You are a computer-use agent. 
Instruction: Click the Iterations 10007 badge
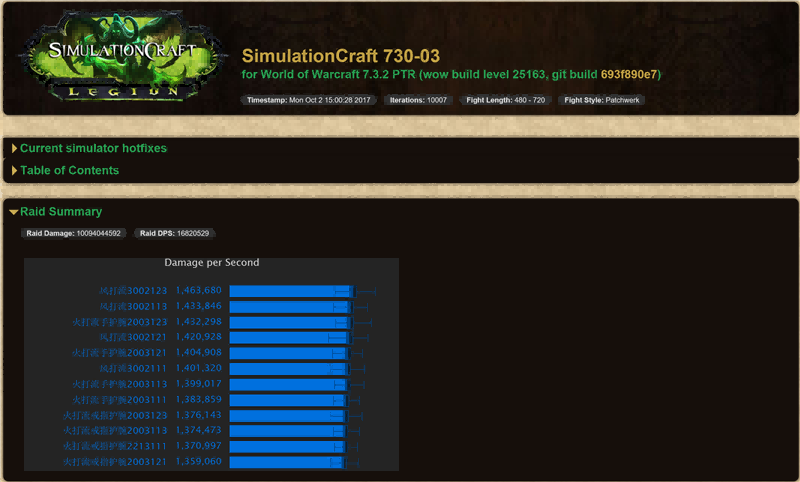pos(418,100)
